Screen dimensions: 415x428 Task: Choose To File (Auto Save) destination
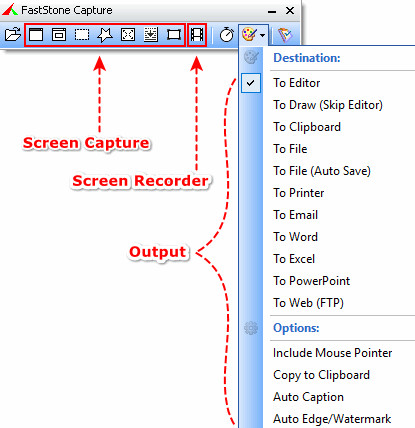coord(322,171)
